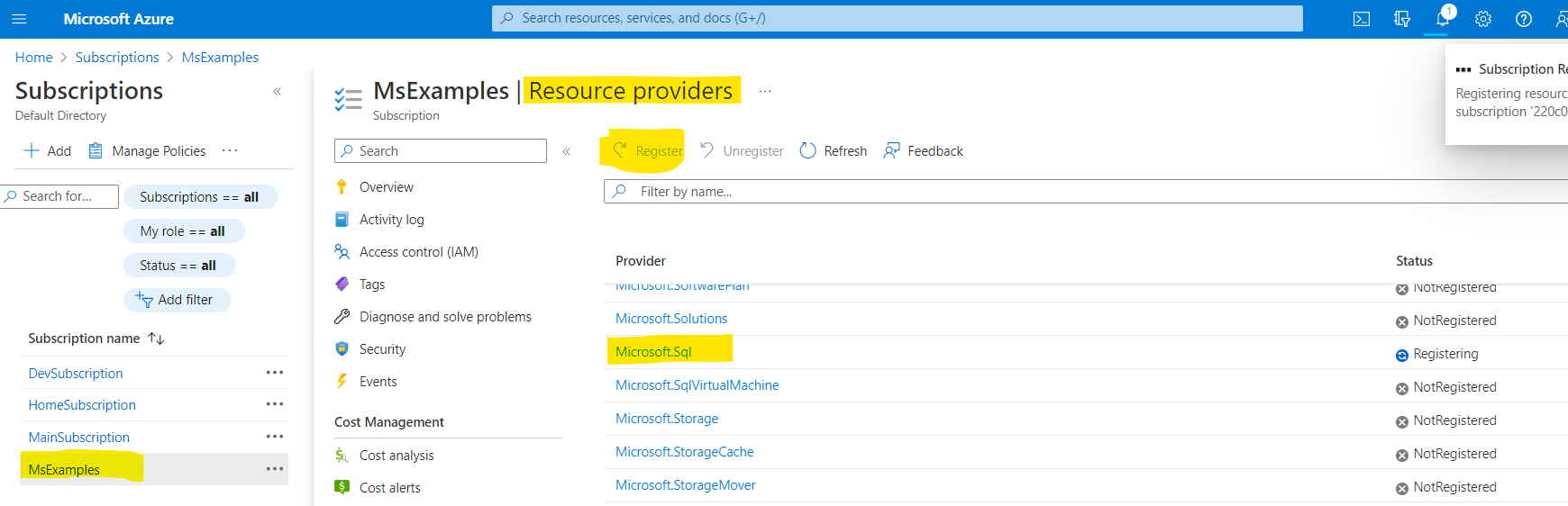Collapse the Subscriptions panel chevron
Screen dimensions: 1568x506
(278, 91)
